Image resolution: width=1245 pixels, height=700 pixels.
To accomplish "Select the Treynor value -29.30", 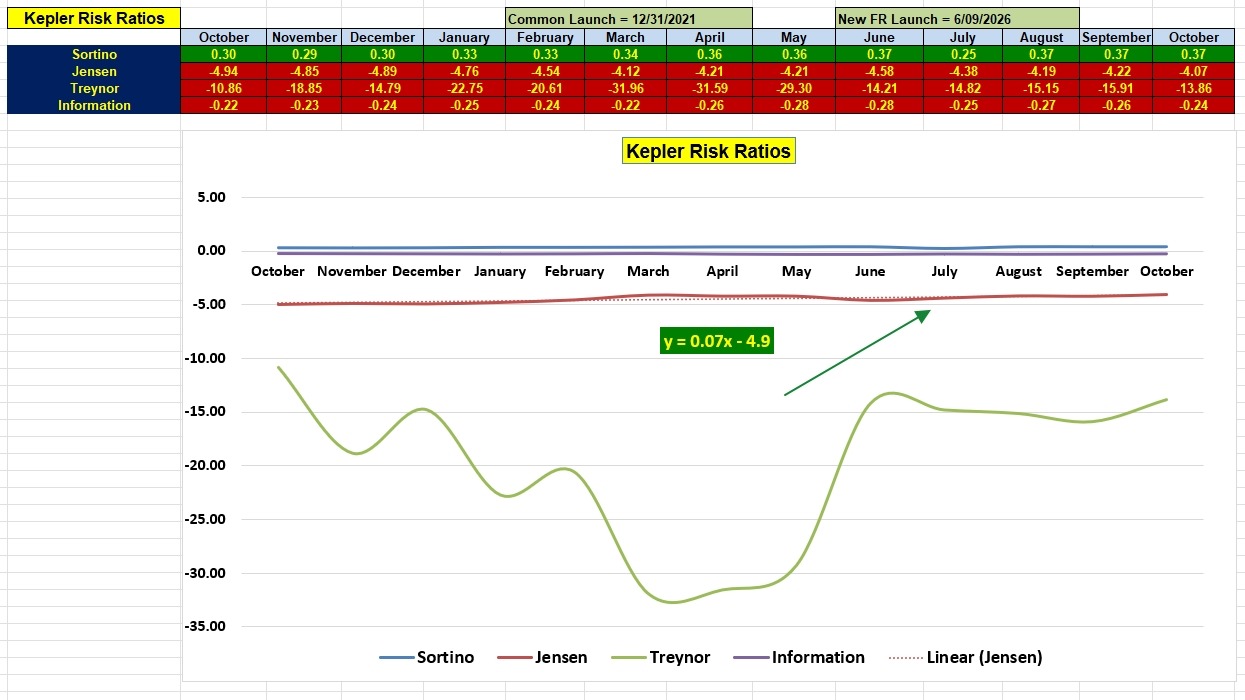I will tap(794, 88).
